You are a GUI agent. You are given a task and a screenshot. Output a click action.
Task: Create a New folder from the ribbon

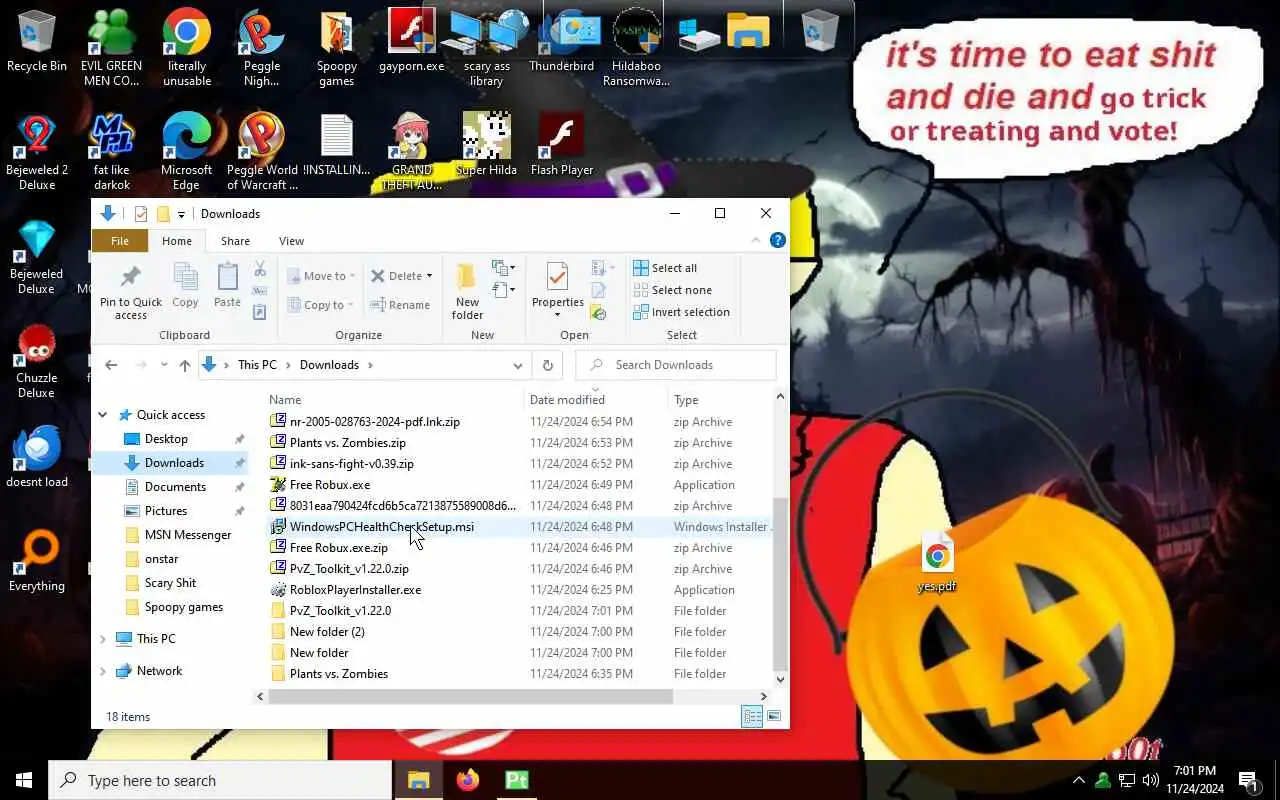467,290
